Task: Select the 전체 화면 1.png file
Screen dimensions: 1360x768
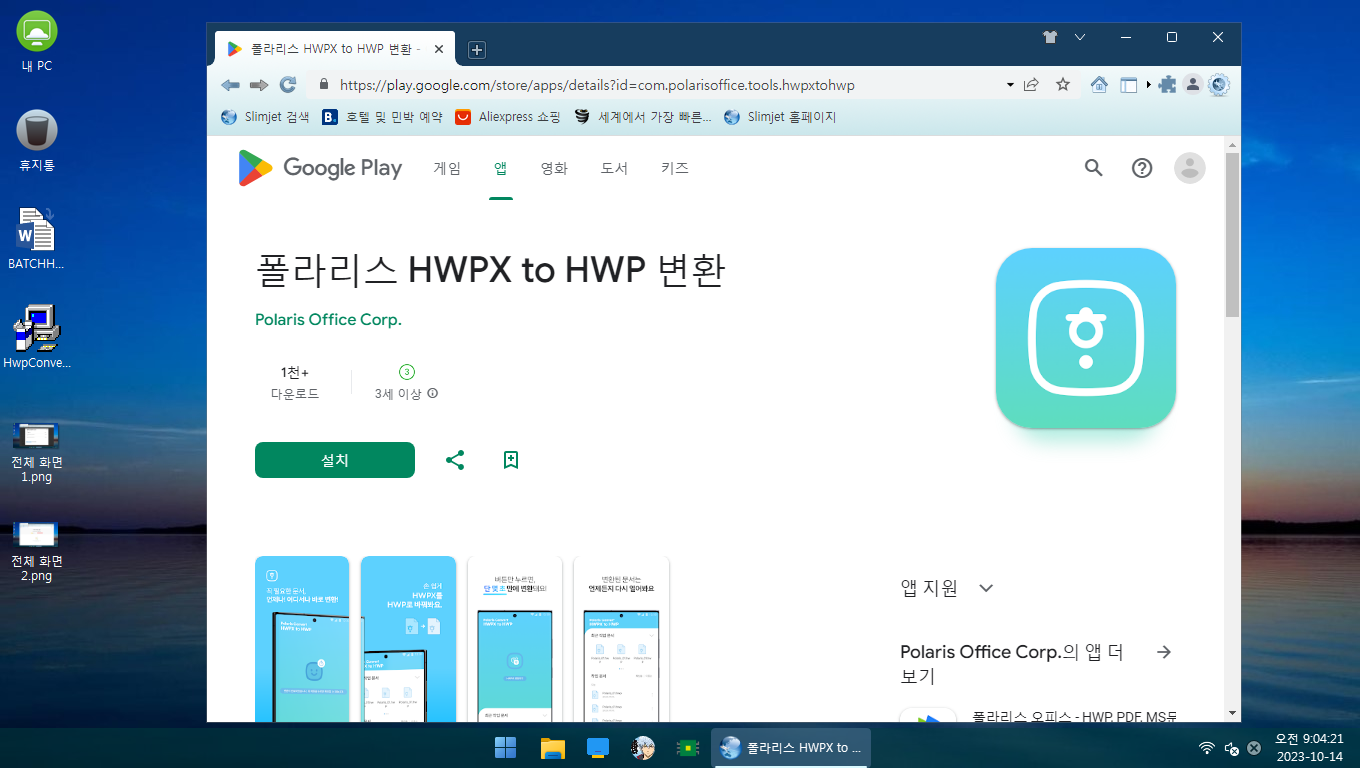Action: coord(37,453)
